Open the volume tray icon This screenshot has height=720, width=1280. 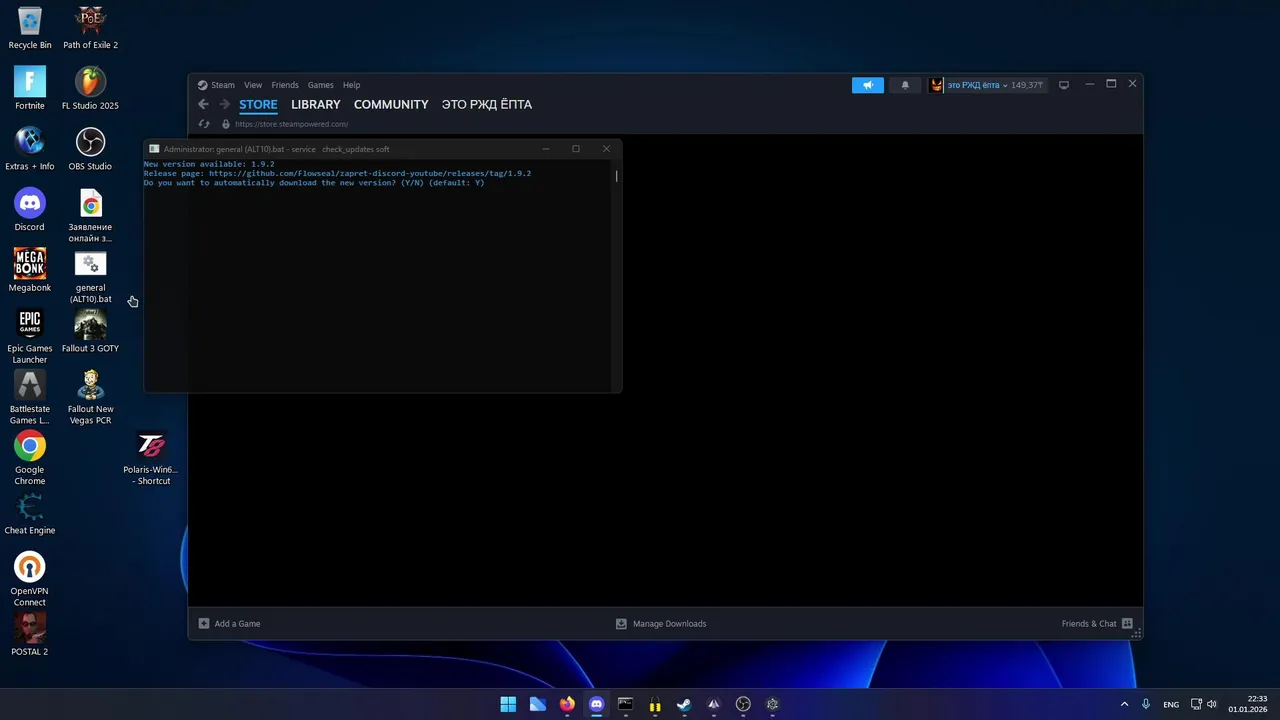tap(1212, 704)
